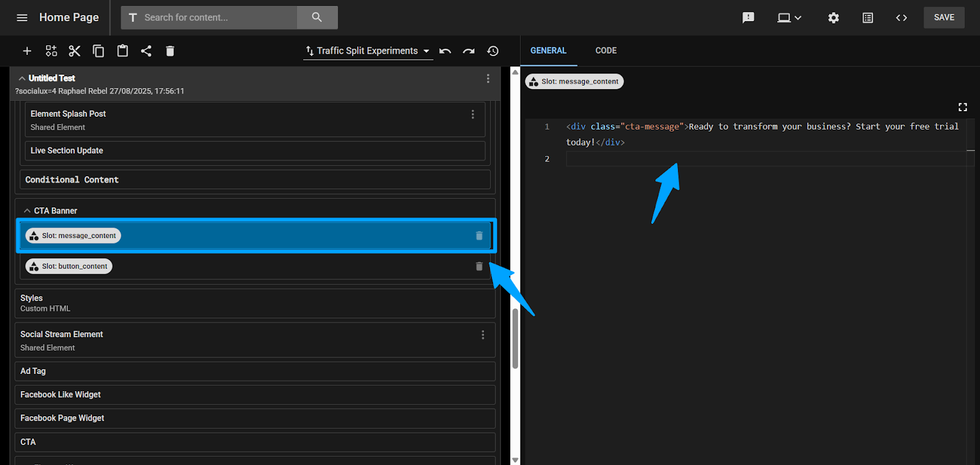Click the scrollbar up arrow

[515, 71]
